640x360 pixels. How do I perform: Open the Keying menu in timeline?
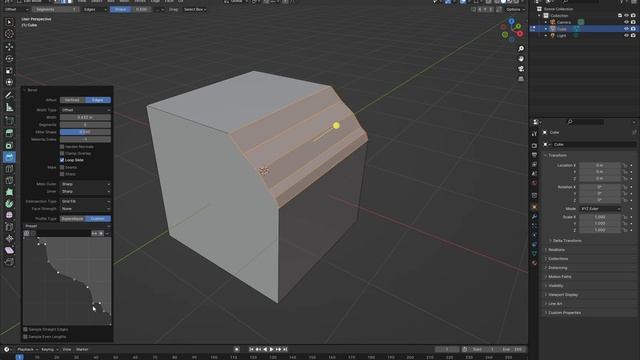[x=49, y=349]
